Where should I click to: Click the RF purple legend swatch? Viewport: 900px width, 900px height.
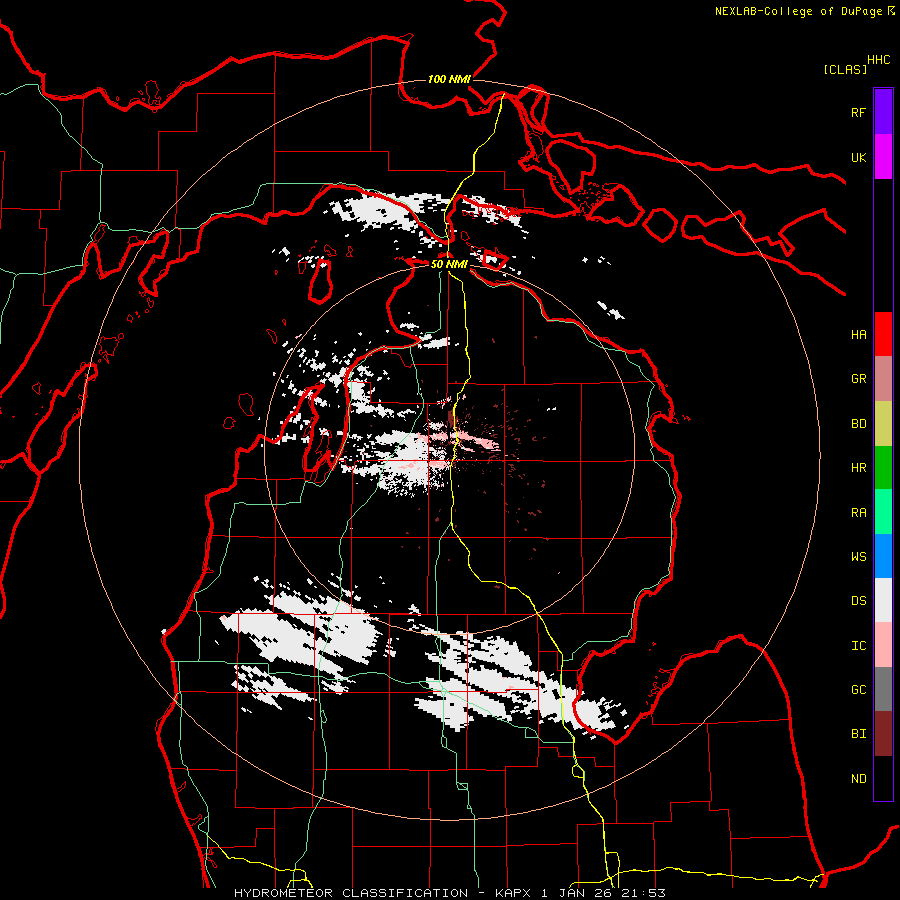[883, 112]
